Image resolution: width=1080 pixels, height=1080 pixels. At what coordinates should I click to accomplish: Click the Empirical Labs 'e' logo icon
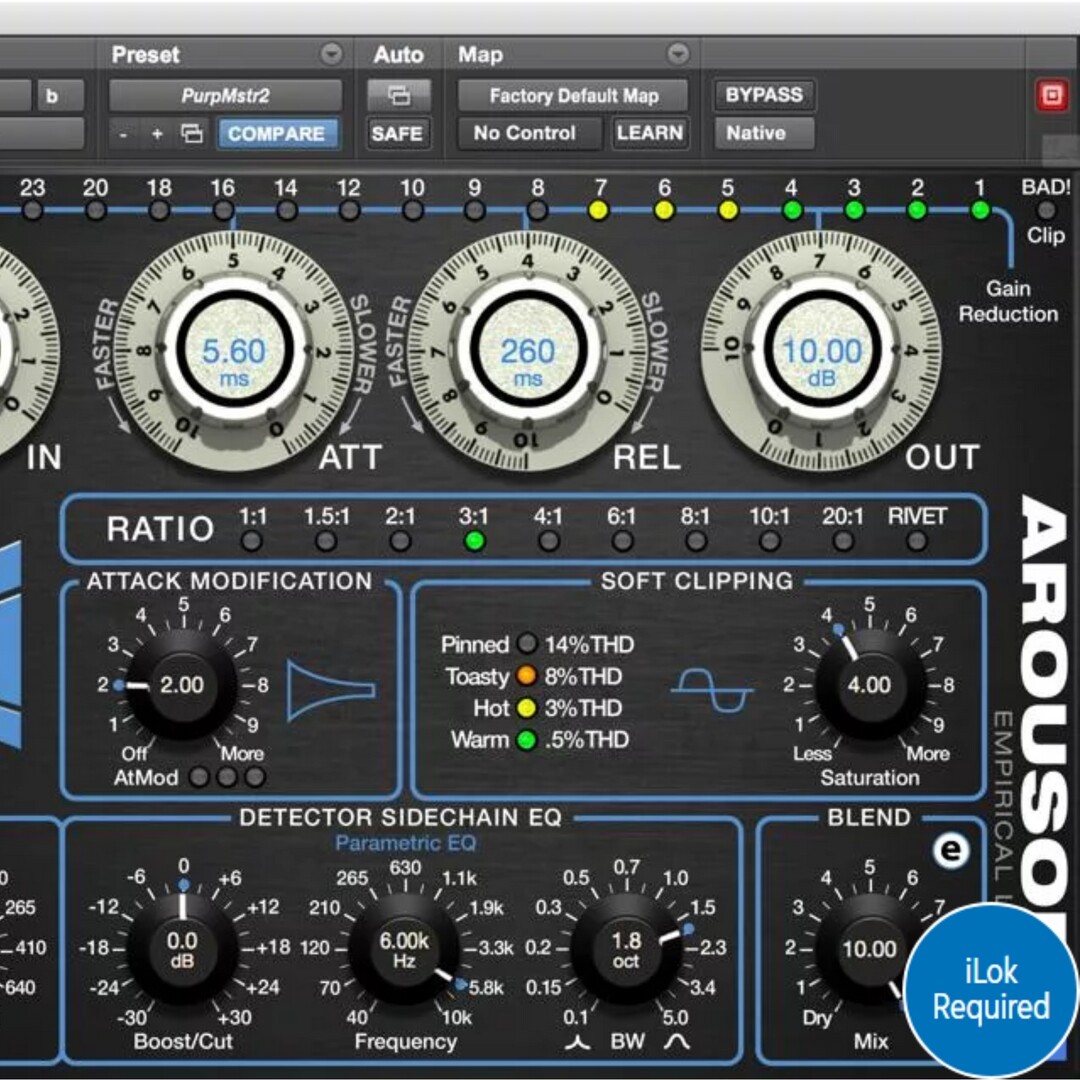coord(951,851)
